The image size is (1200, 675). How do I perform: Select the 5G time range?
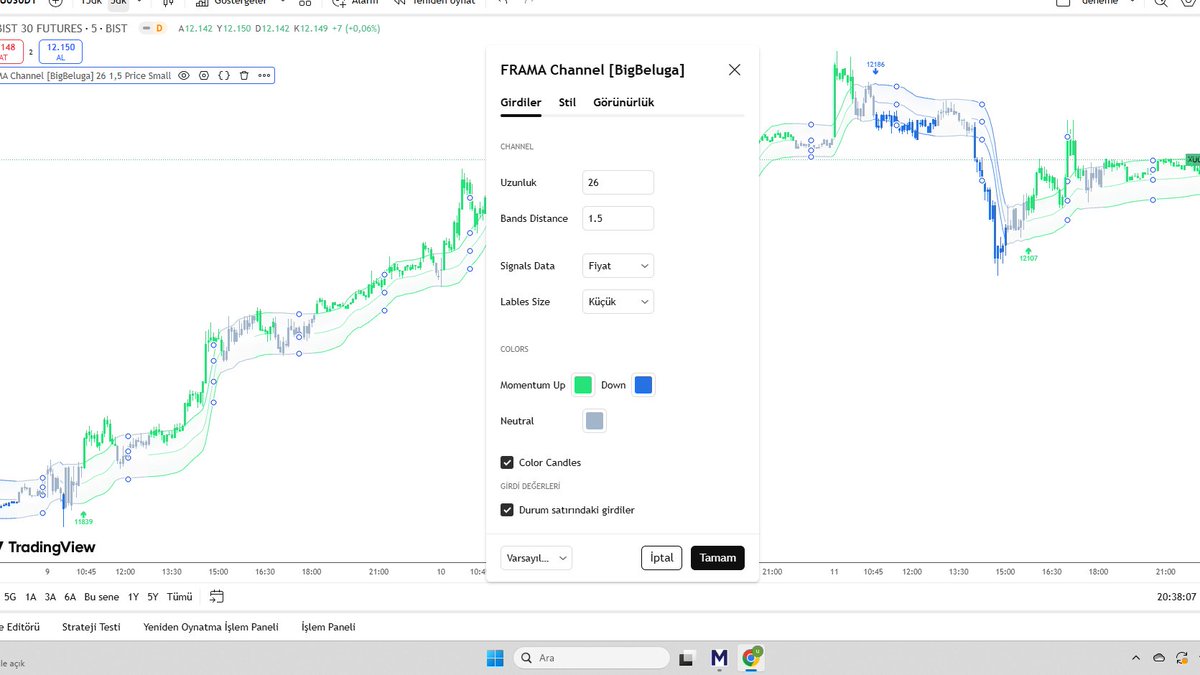click(10, 597)
